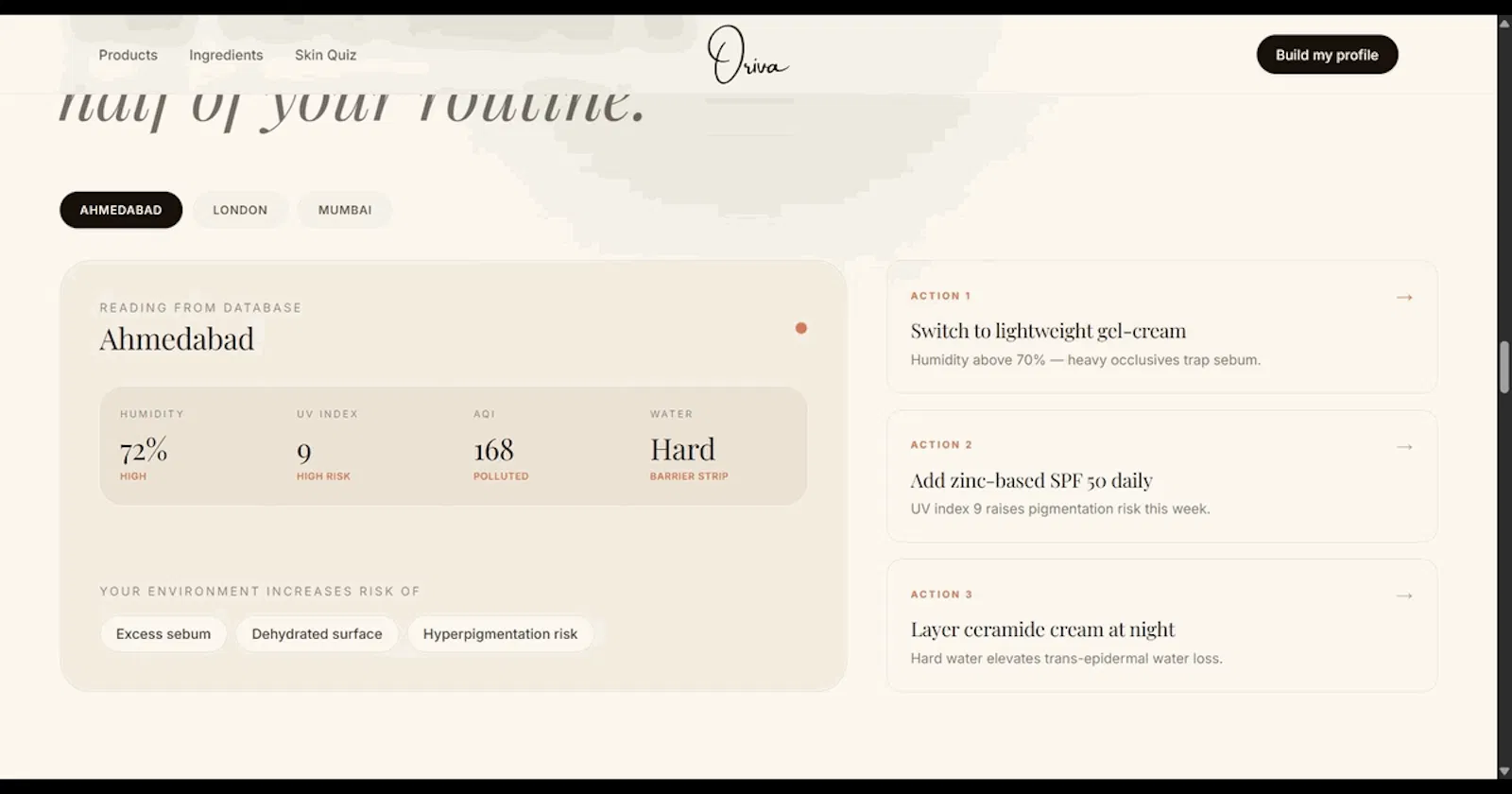
Task: Click the scrollbar up arrow
Action: [x=1504, y=23]
